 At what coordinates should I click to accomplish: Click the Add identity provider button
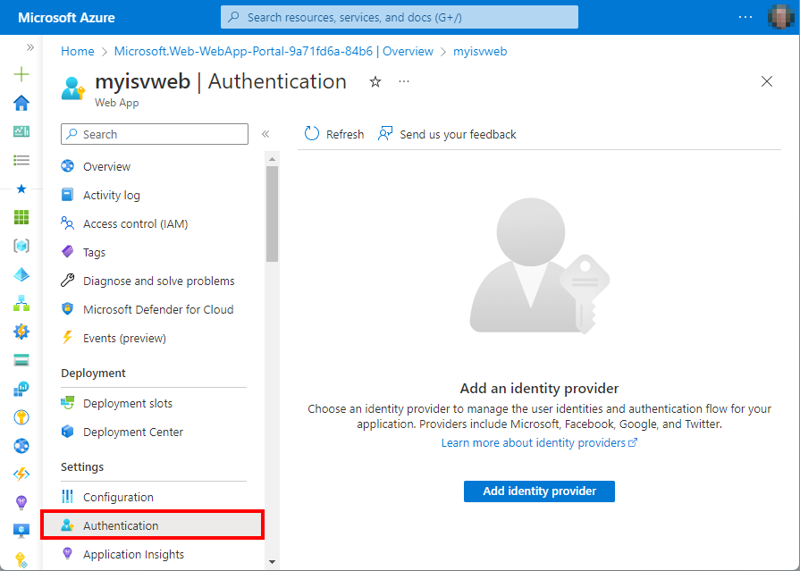click(539, 491)
